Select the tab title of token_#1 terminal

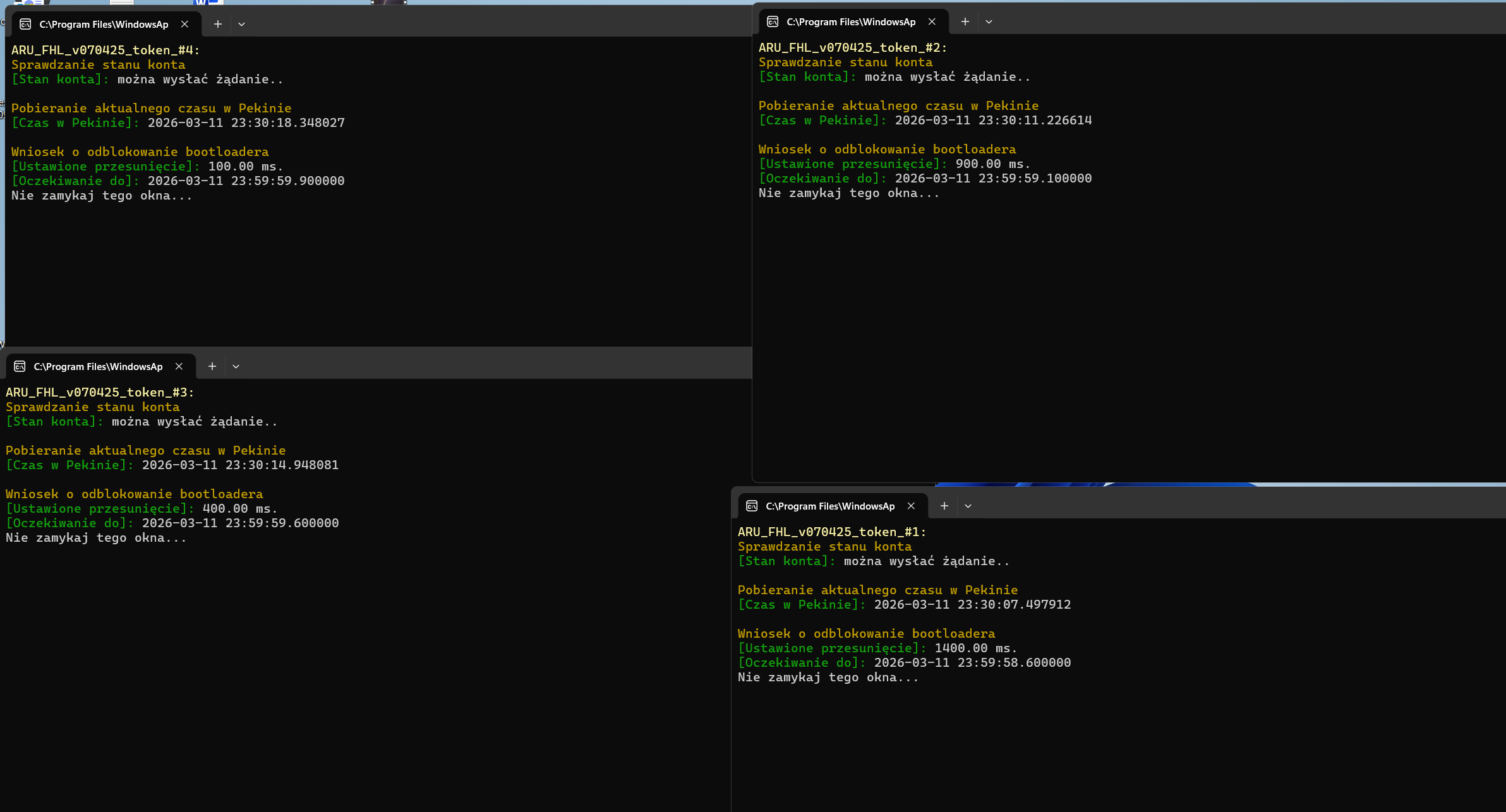(830, 506)
